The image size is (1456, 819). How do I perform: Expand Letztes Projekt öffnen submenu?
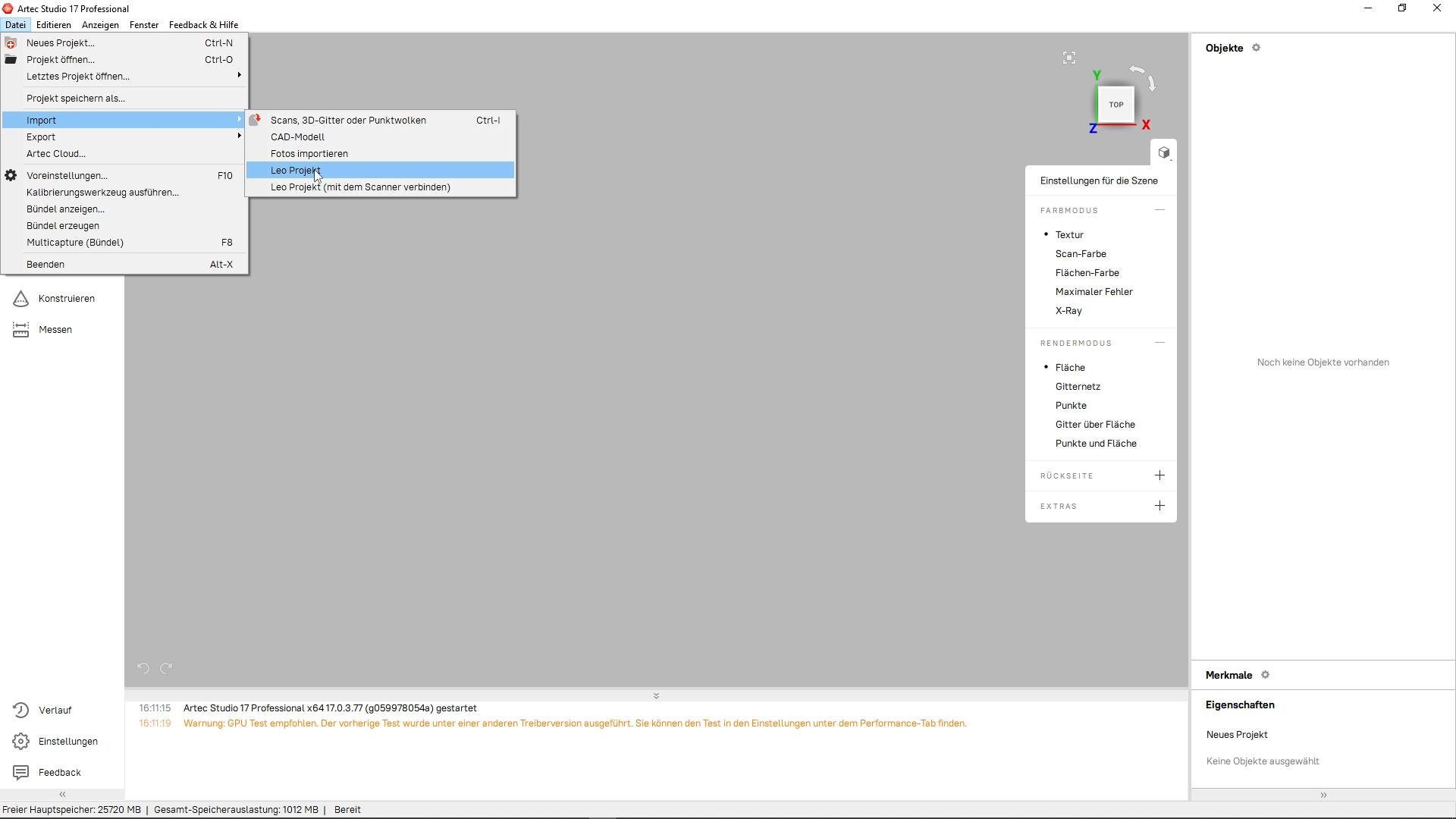coord(125,77)
